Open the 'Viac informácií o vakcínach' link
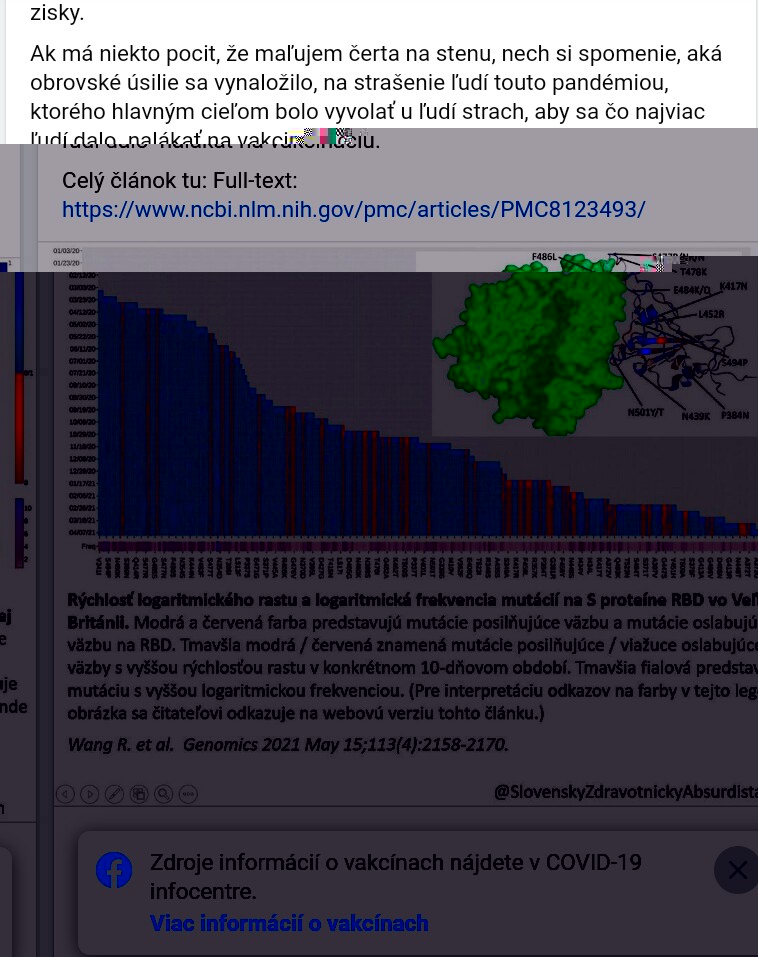 289,923
